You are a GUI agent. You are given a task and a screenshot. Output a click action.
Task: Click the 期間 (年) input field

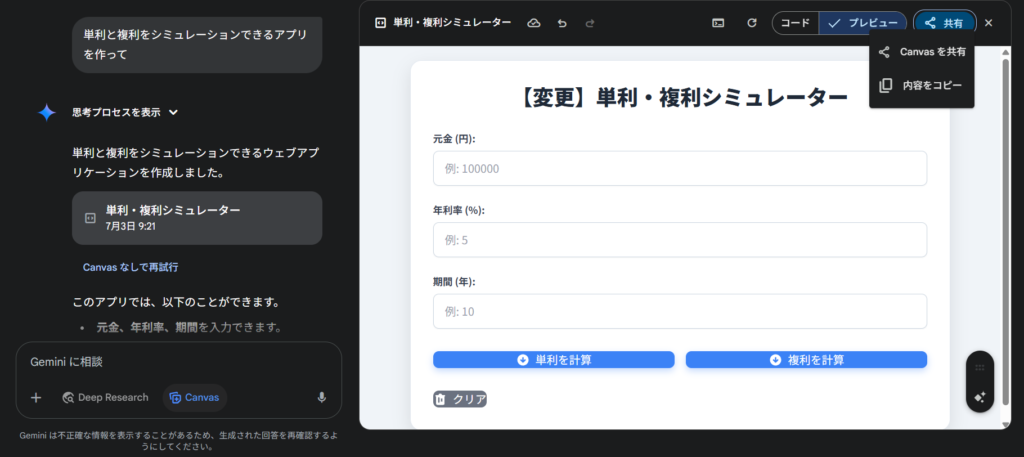[x=680, y=311]
